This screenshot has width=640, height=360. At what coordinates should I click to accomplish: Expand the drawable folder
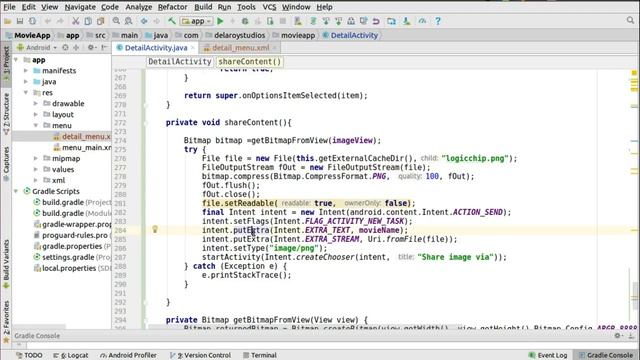pos(36,104)
